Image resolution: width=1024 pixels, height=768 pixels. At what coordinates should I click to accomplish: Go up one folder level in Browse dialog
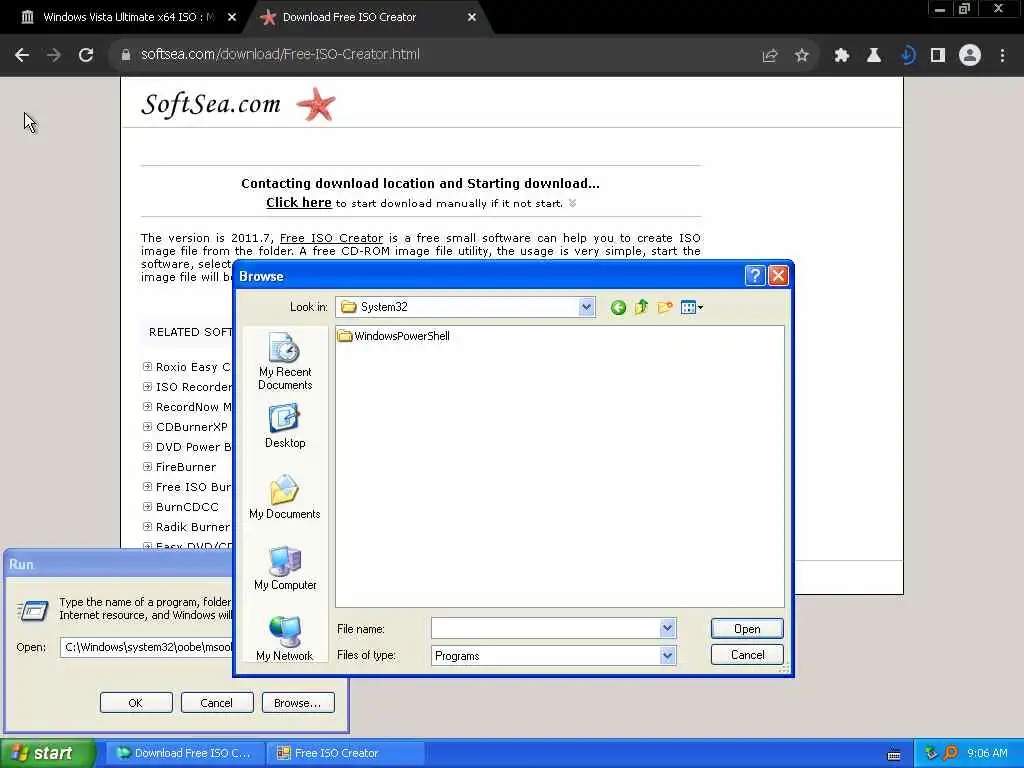tap(641, 307)
